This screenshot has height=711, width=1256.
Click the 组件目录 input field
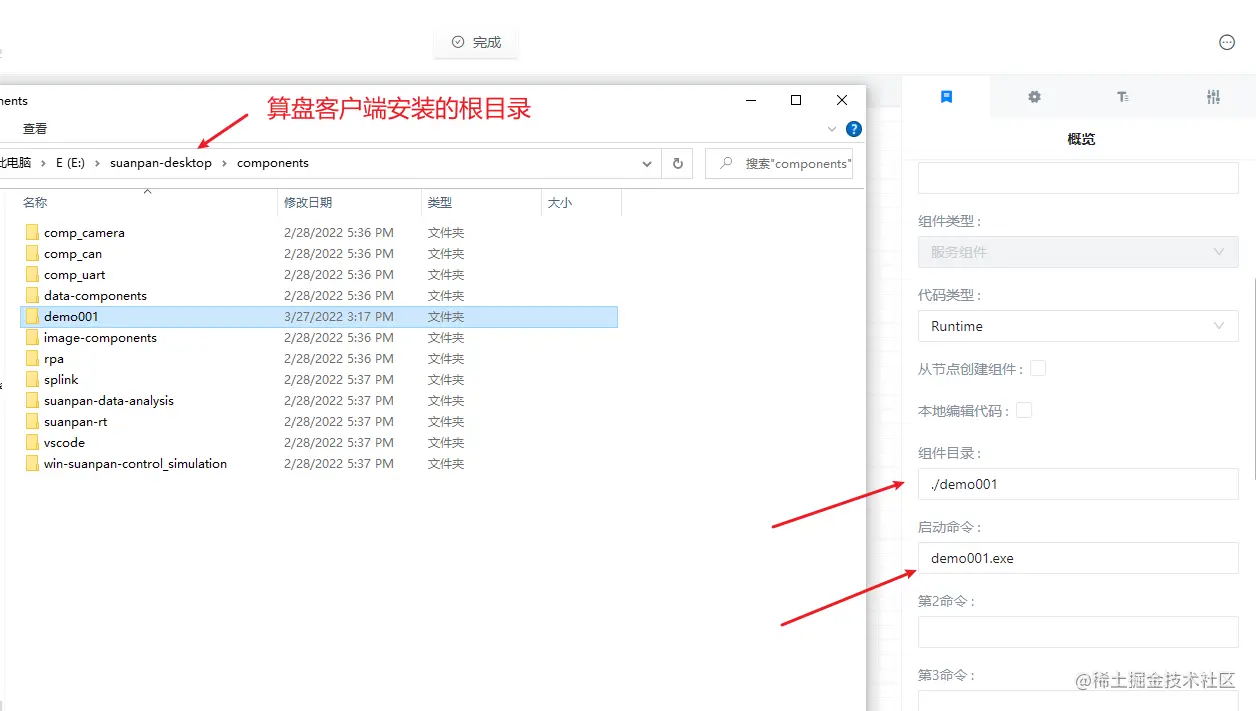click(x=1078, y=484)
